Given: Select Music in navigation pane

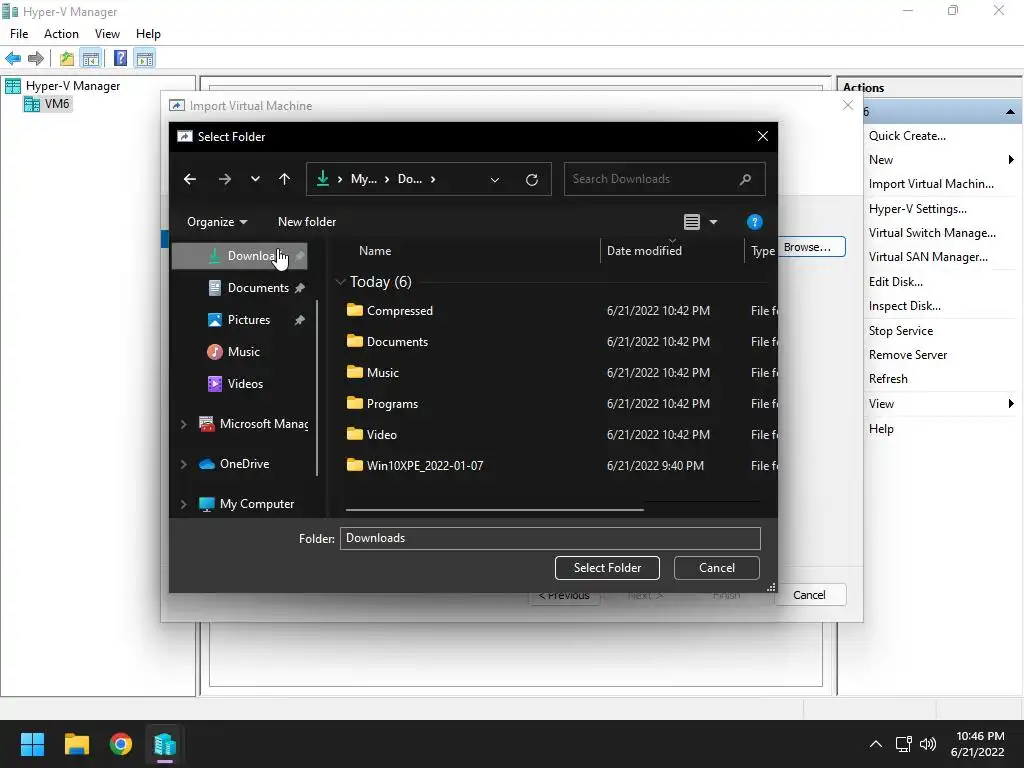Looking at the screenshot, I should pyautogui.click(x=244, y=351).
